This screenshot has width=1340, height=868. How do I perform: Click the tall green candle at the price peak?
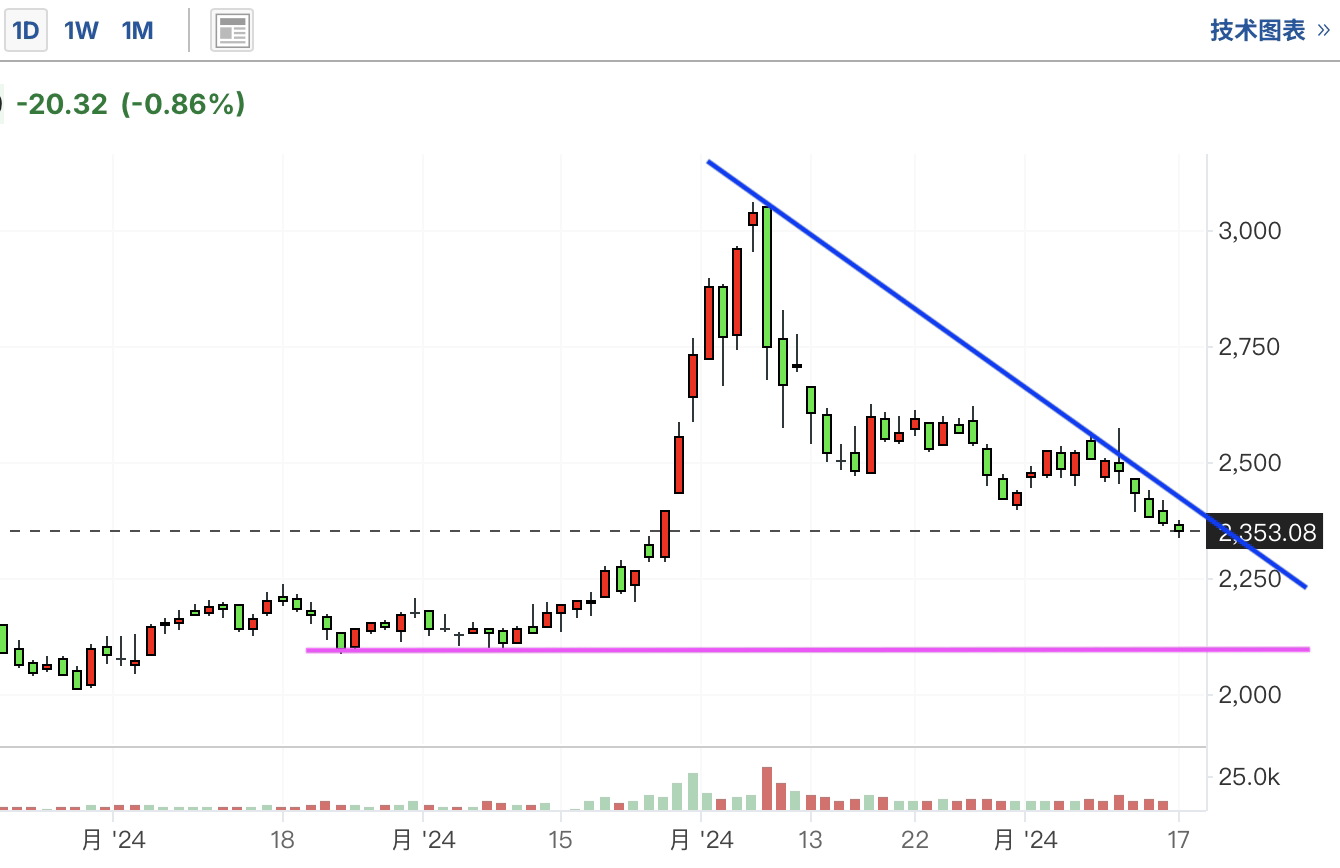(767, 277)
